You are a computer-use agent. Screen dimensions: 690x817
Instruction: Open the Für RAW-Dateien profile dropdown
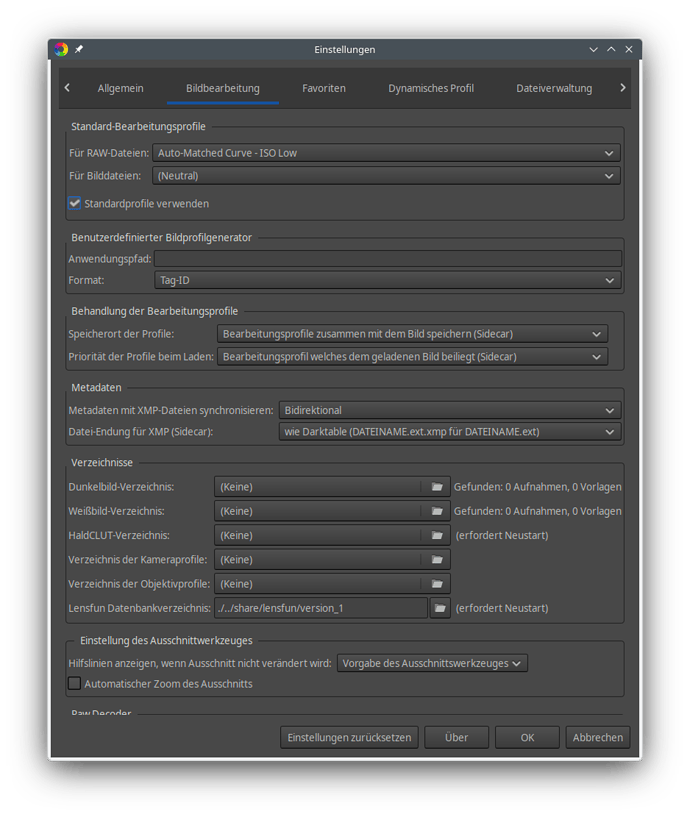tap(386, 153)
